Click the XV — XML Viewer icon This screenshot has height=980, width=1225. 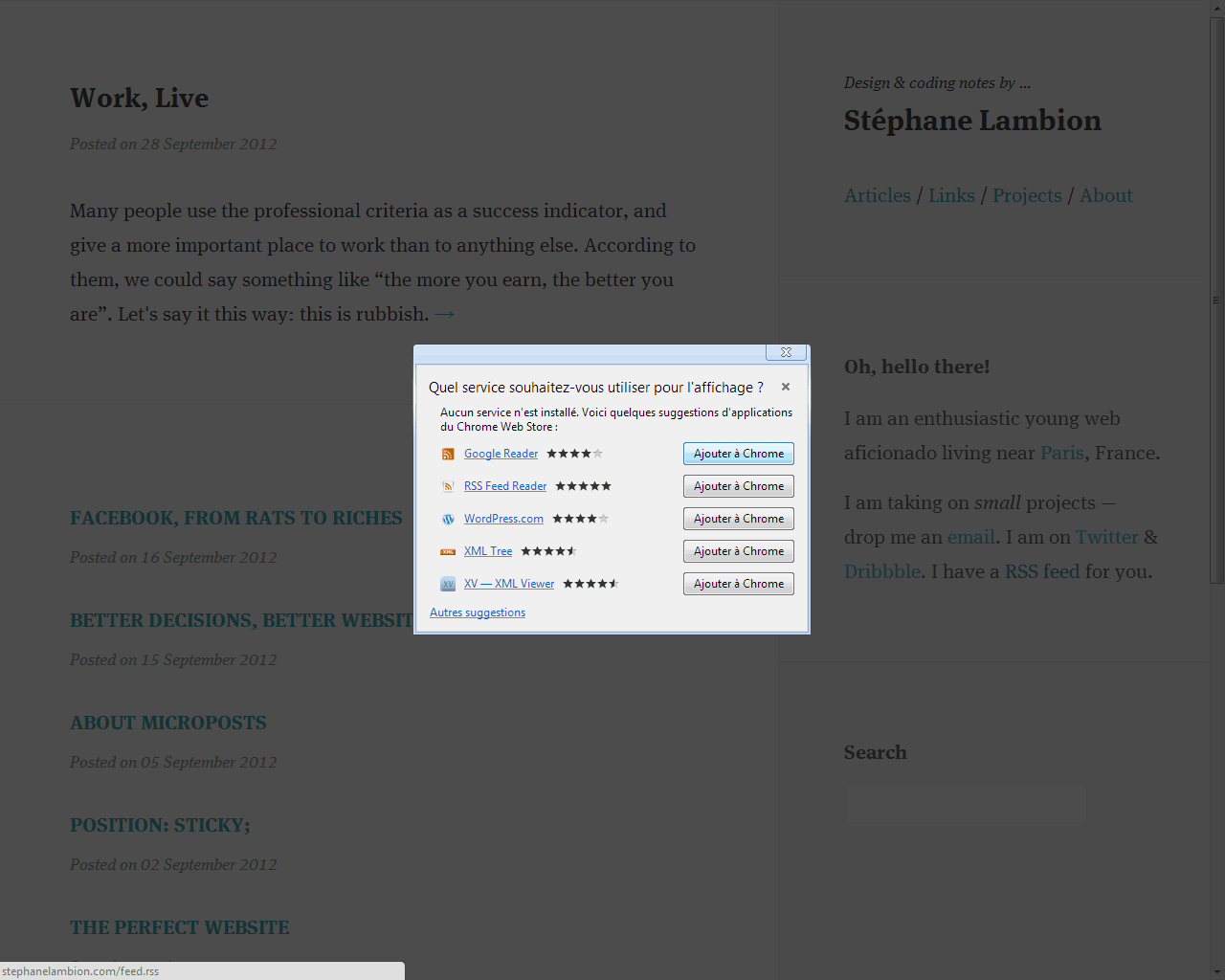tap(447, 584)
